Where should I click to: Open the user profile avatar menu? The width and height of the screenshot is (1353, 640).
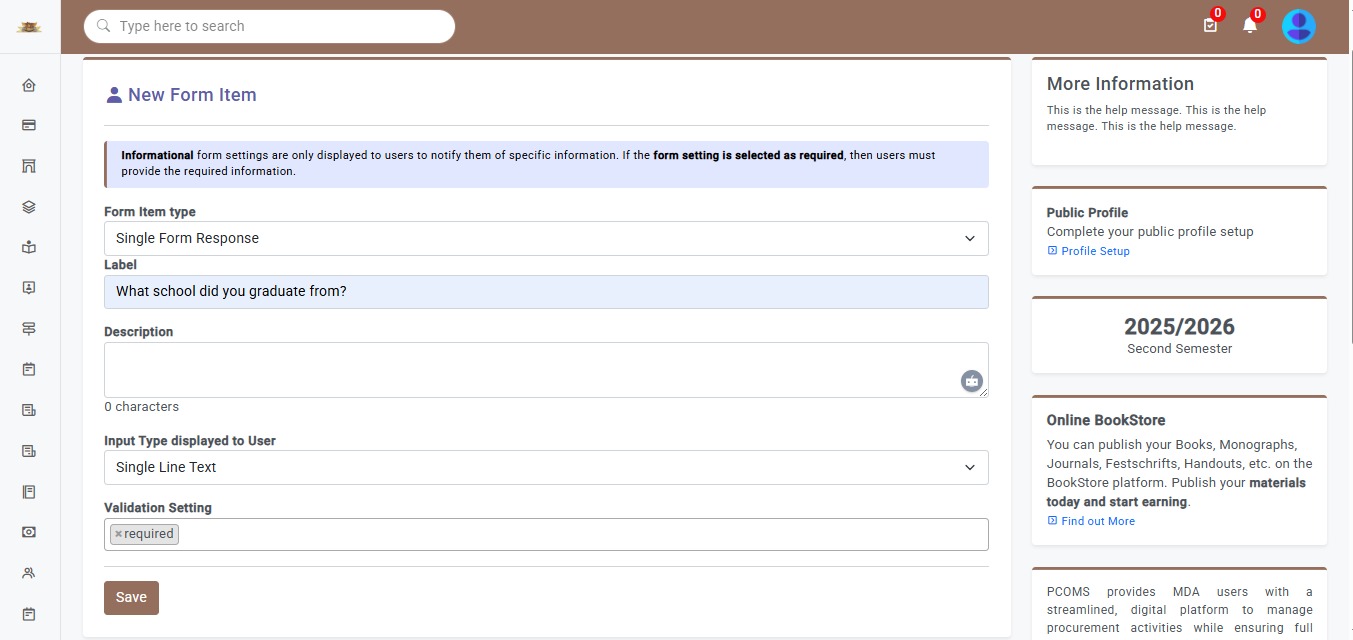coord(1298,26)
